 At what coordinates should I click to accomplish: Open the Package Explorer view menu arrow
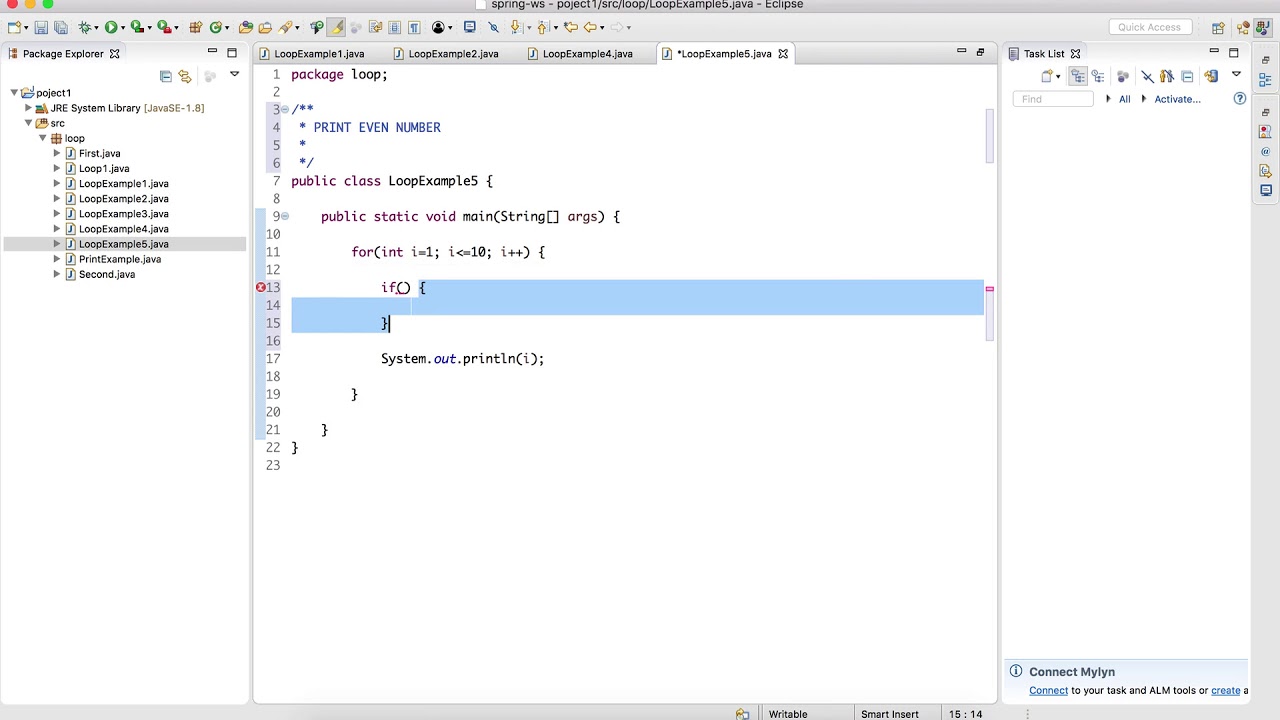click(x=234, y=74)
